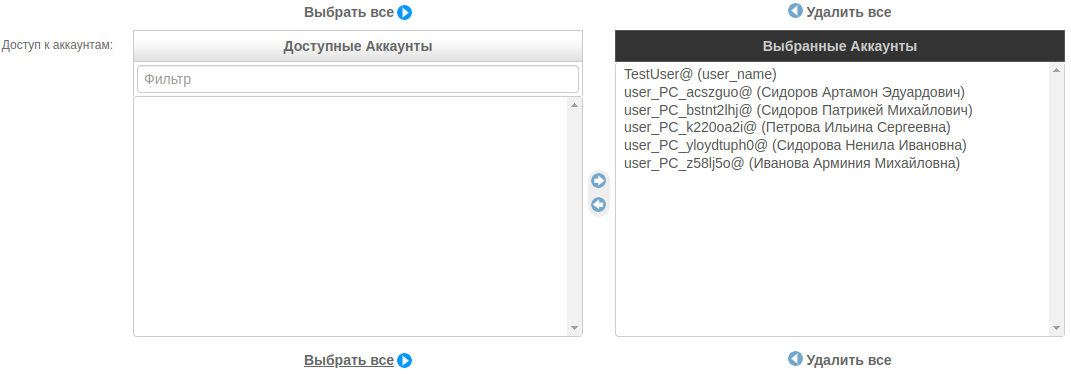This screenshot has width=1071, height=374.
Task: Click down arrow of selected accounts scrollbar
Action: (x=1057, y=328)
